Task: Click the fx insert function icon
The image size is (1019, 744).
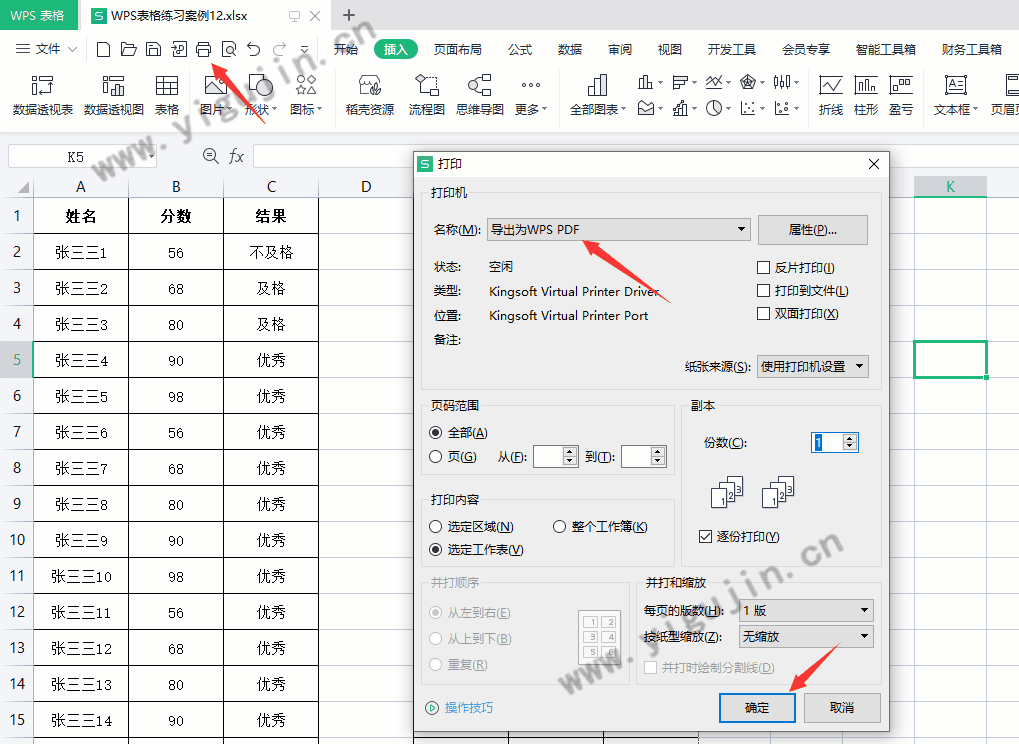Action: pyautogui.click(x=237, y=156)
